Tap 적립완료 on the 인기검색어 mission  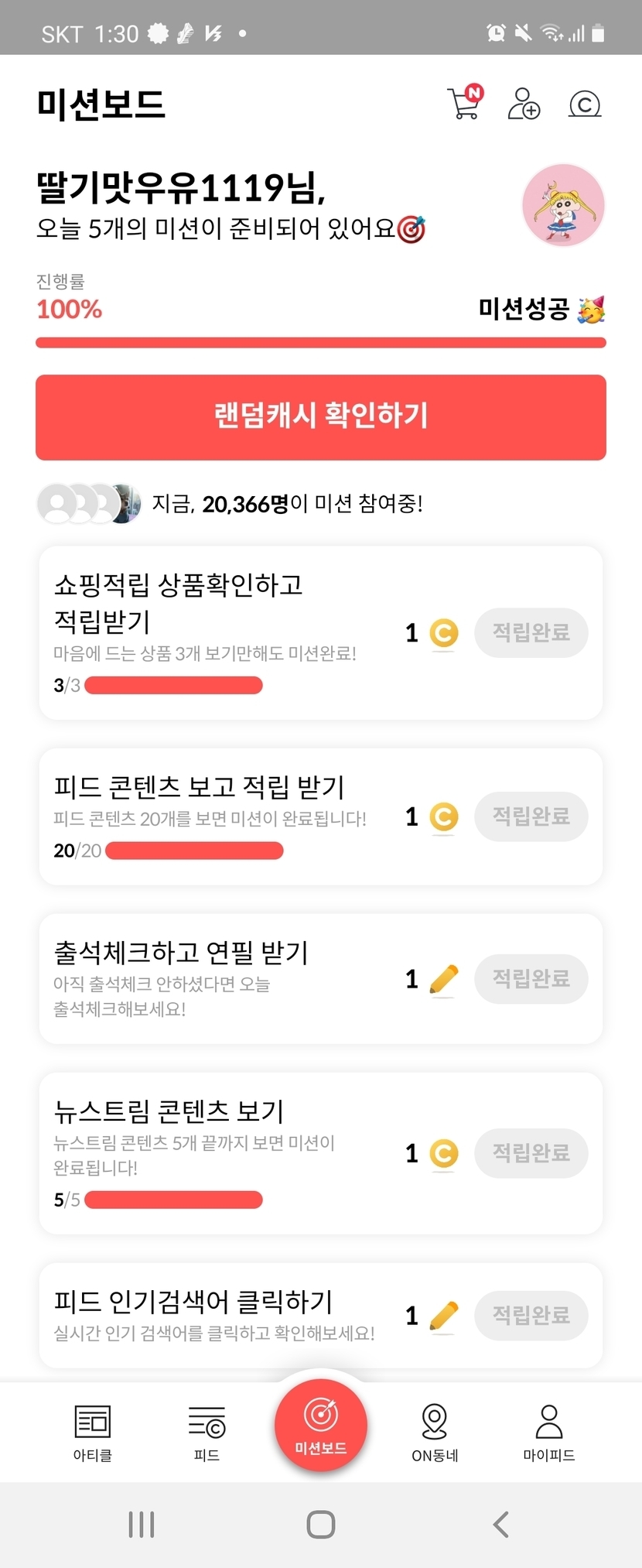point(531,1315)
